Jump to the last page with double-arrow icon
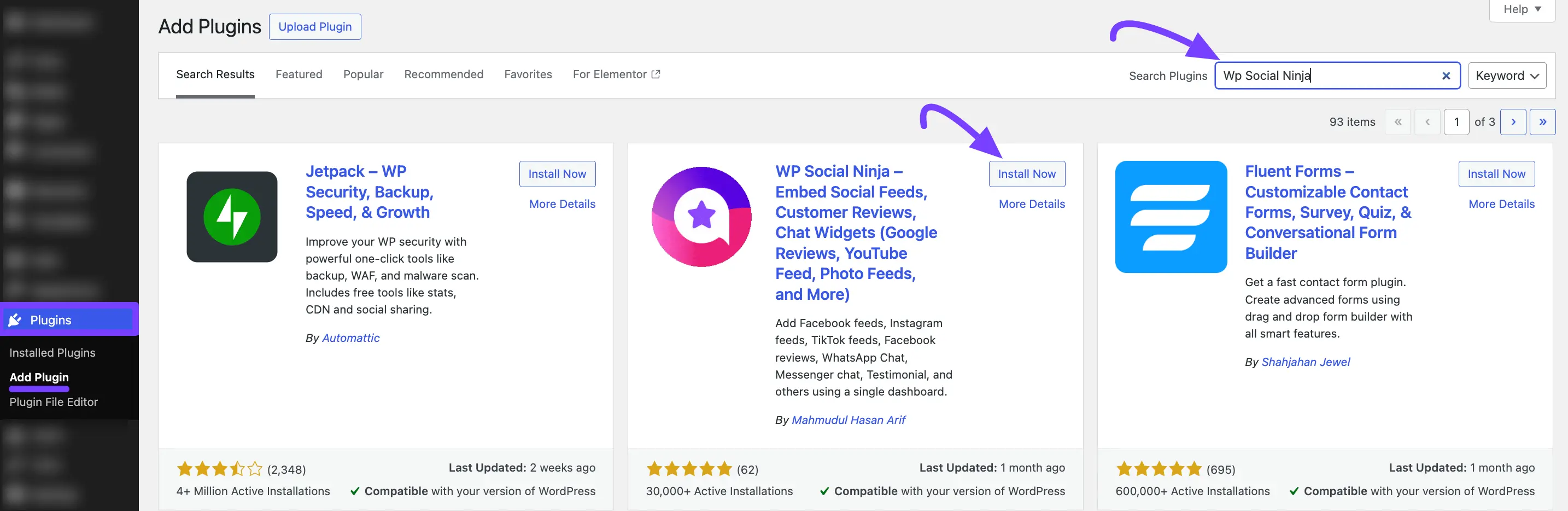Viewport: 1568px width, 511px height. point(1543,121)
